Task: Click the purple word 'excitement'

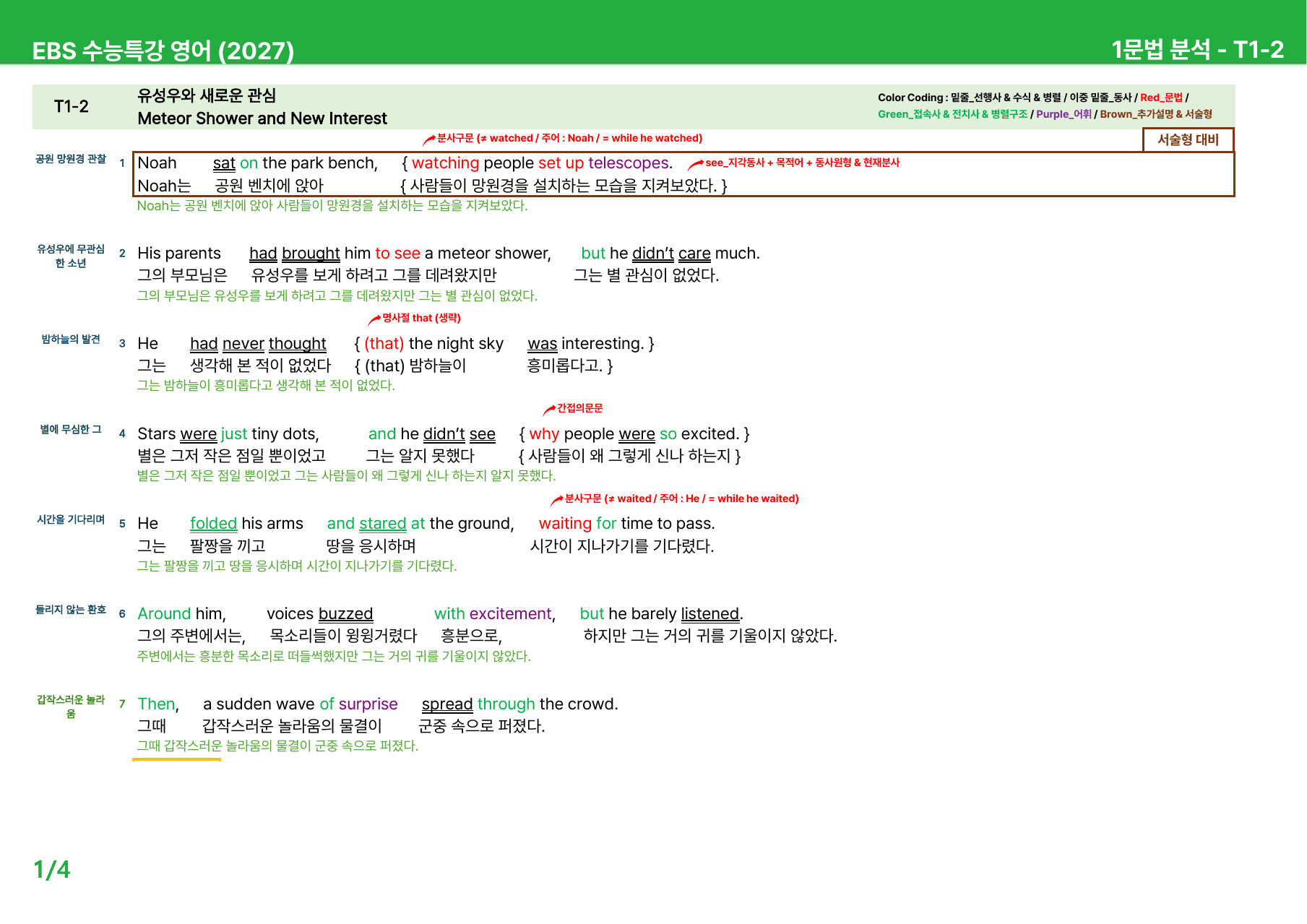Action: pos(510,614)
